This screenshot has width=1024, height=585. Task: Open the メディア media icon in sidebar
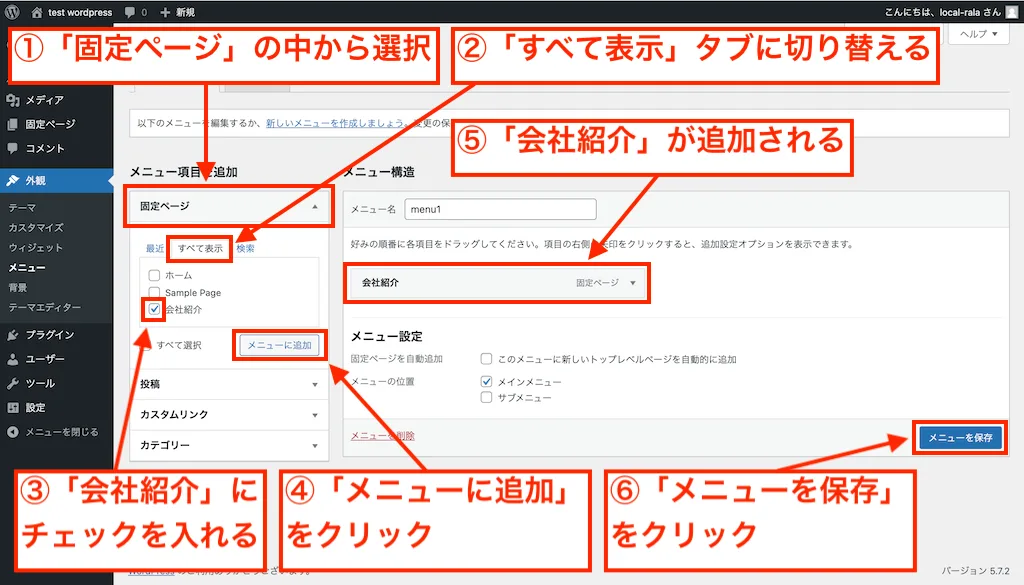[x=12, y=100]
